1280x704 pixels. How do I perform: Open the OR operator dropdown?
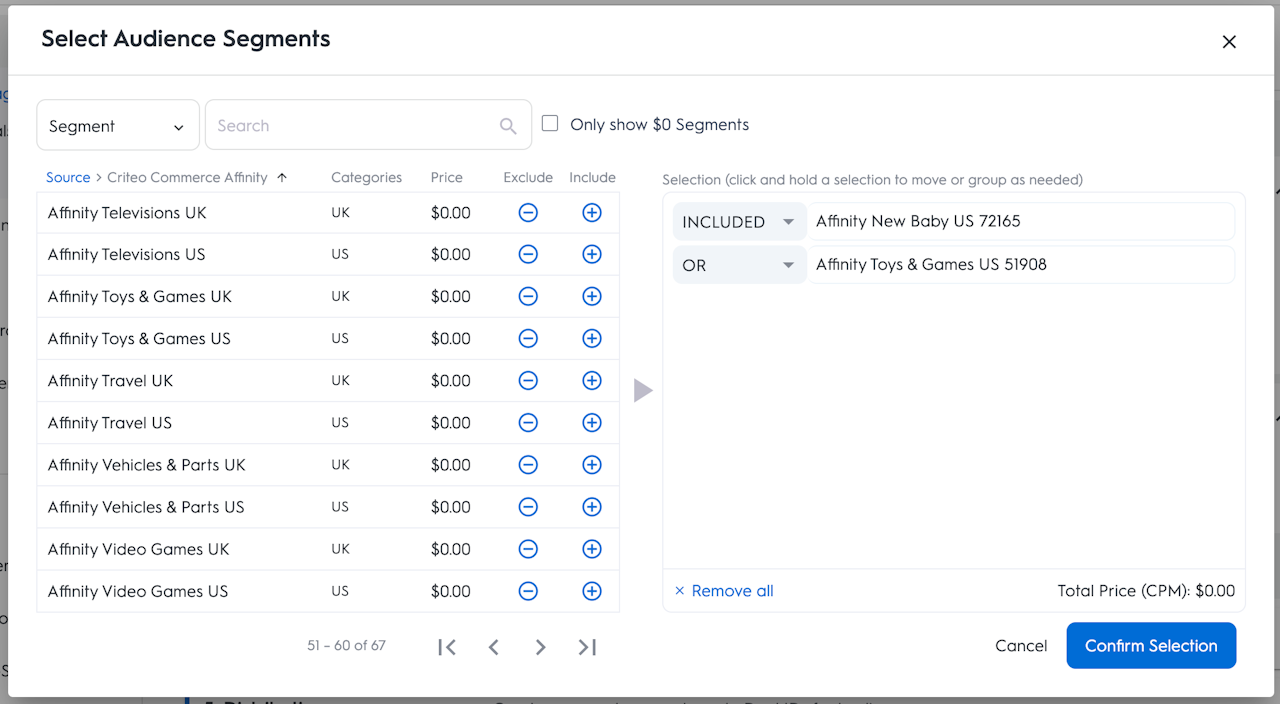coord(739,265)
